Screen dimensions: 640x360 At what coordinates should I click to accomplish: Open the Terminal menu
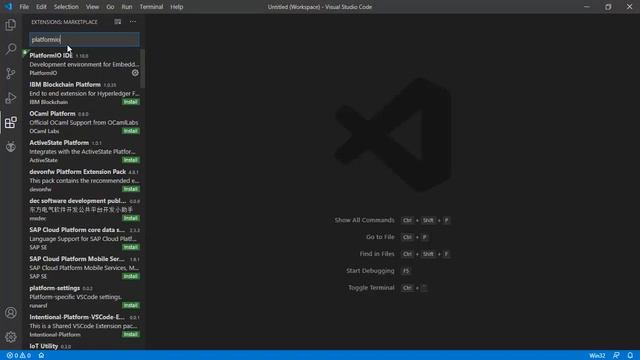coord(151,7)
